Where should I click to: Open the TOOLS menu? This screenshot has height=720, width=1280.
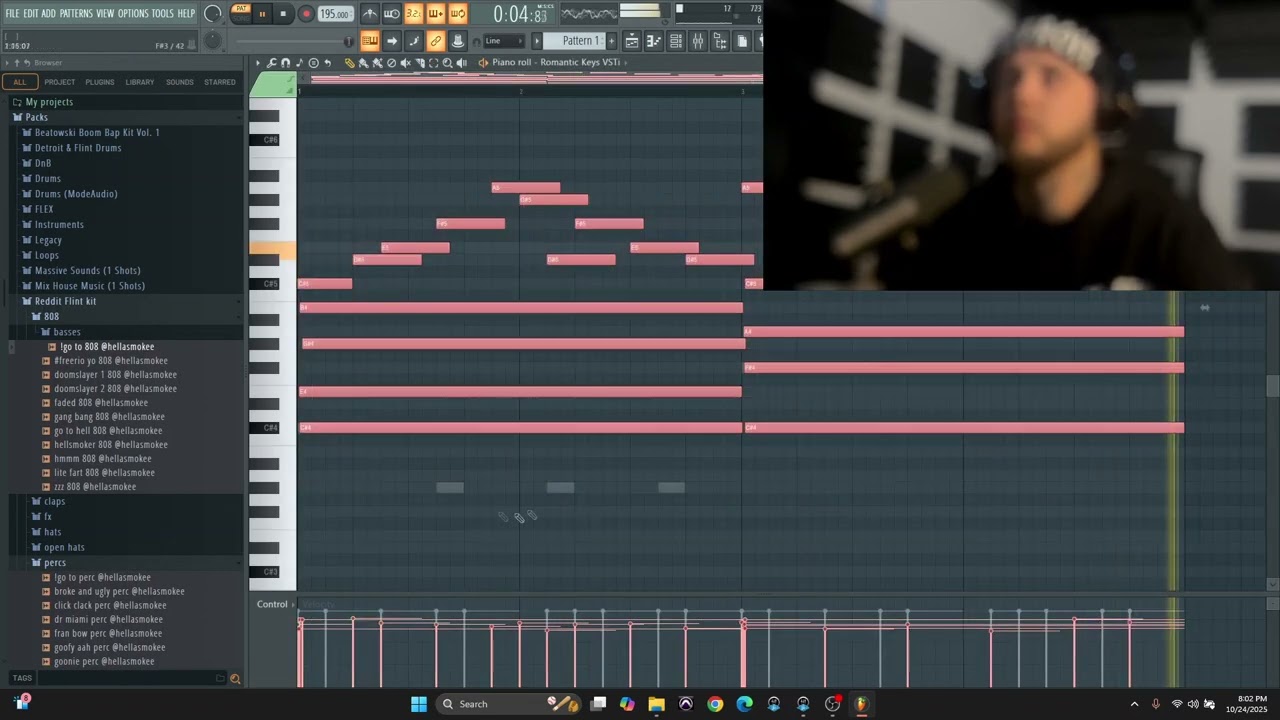(163, 13)
